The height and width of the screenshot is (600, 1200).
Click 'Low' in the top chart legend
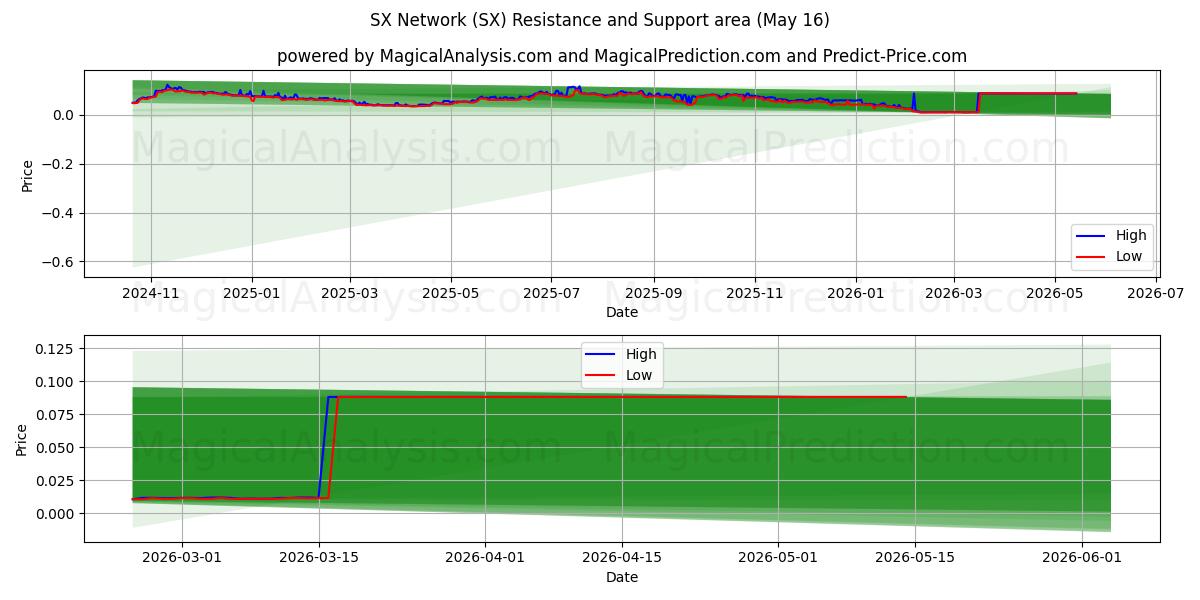pyautogui.click(x=1129, y=257)
